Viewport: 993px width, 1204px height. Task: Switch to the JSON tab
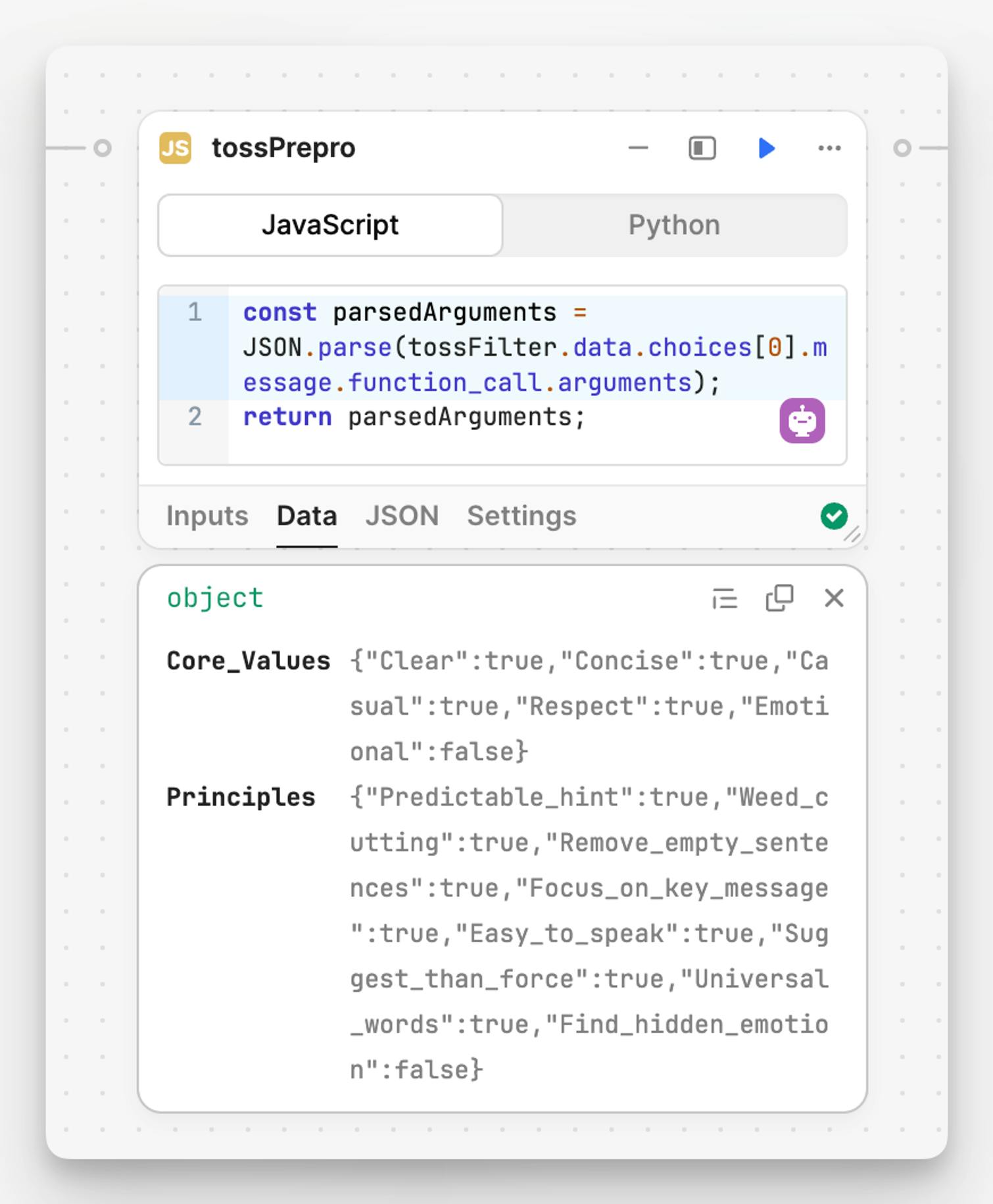click(x=402, y=516)
